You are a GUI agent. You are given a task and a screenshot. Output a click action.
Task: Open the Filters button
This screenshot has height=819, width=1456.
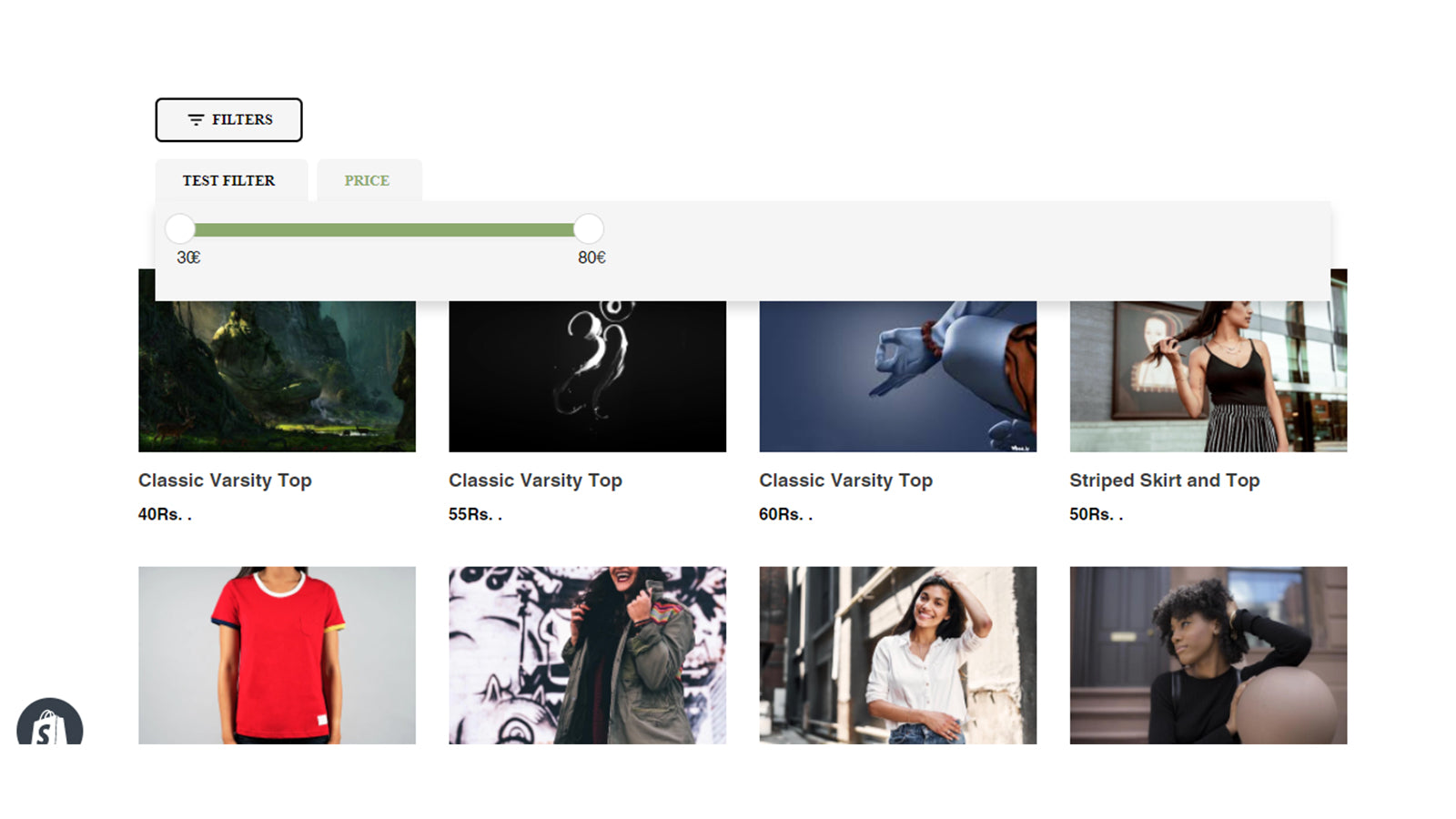click(228, 120)
